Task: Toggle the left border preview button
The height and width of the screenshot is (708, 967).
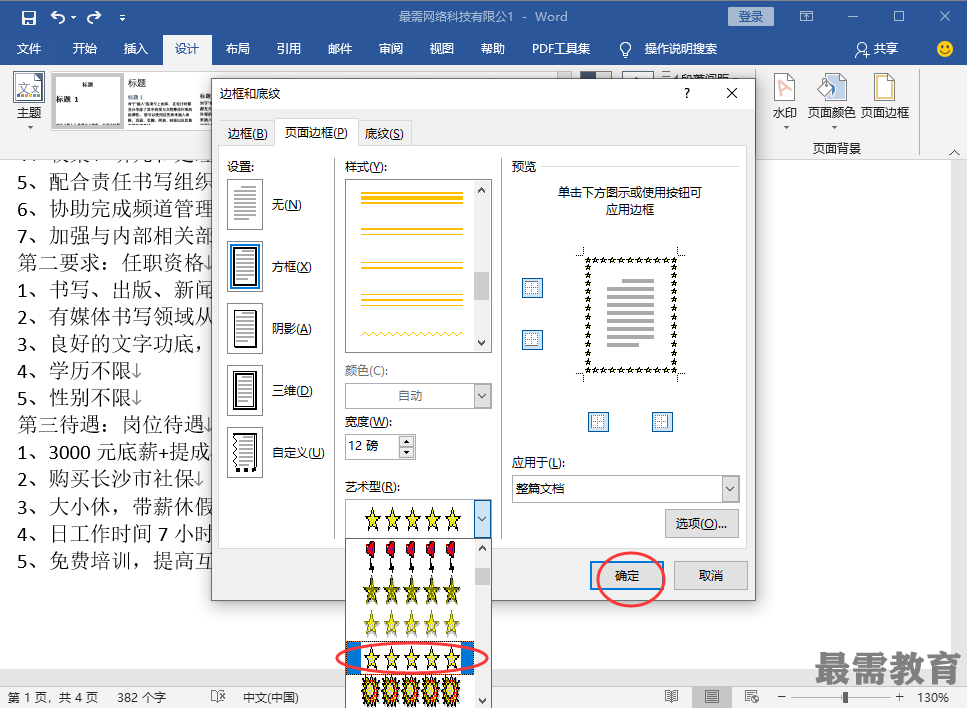Action: tap(598, 422)
